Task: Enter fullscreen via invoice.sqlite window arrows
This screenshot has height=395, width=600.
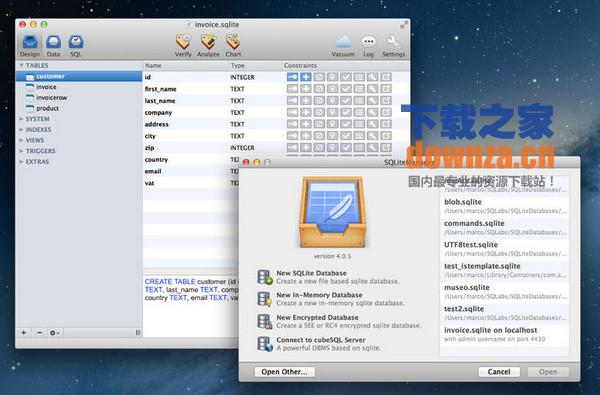Action: 404,25
